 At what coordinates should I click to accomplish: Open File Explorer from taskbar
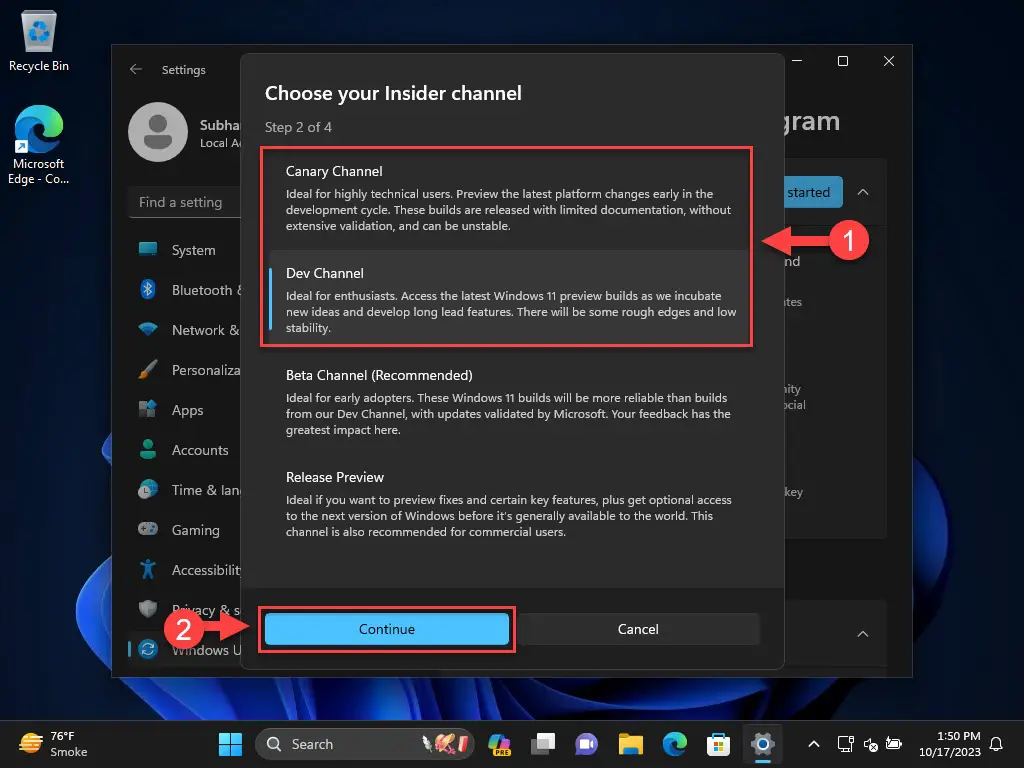(x=630, y=744)
